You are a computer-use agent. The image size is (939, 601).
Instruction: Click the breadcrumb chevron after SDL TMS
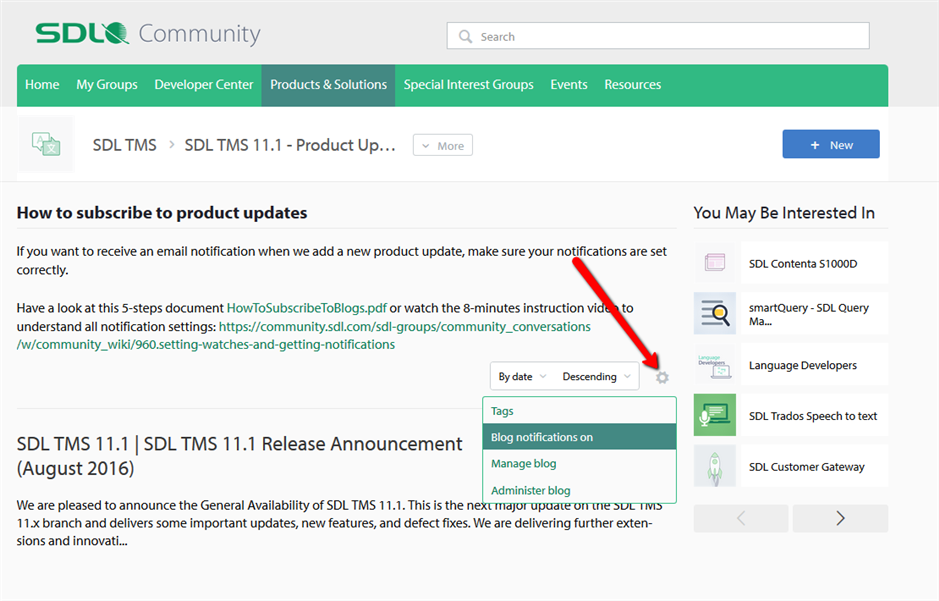[x=171, y=145]
